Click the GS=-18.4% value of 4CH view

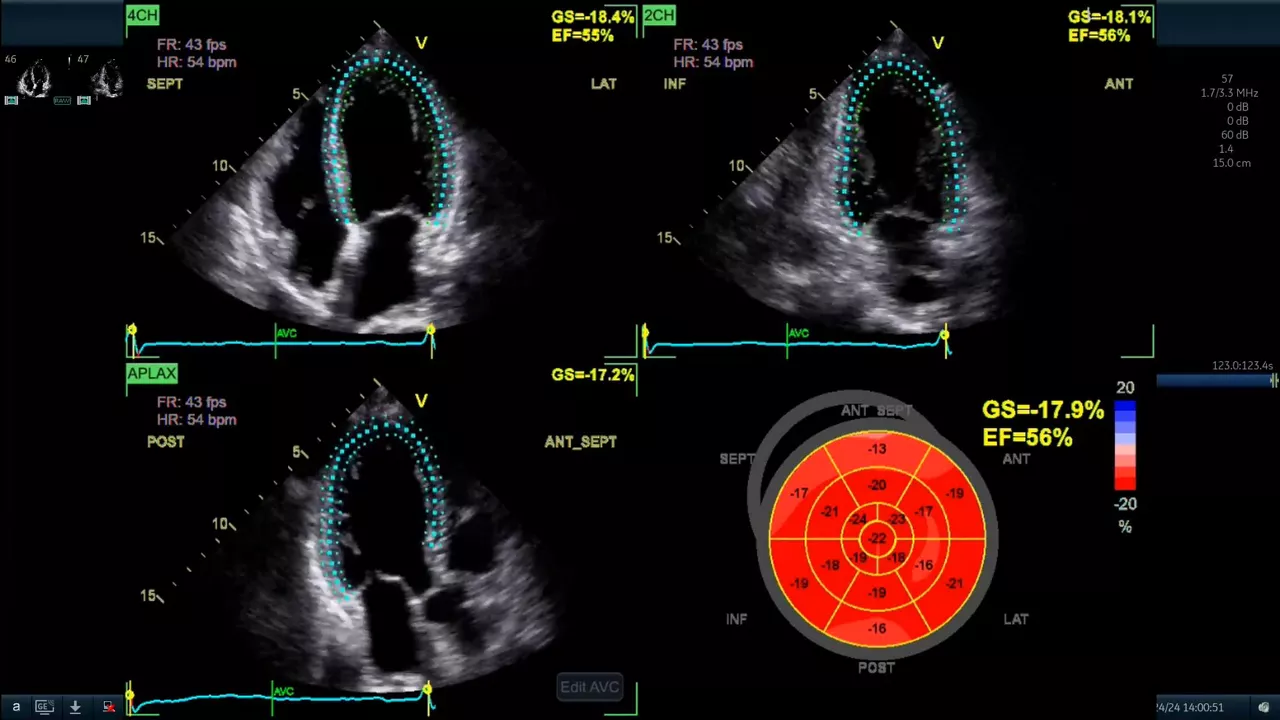tap(592, 17)
